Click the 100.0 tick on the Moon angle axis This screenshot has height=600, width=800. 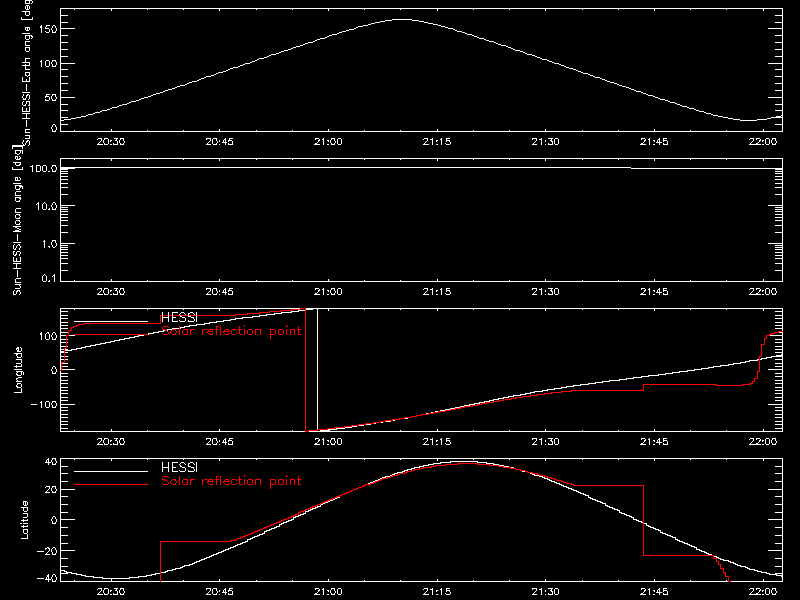[43, 168]
